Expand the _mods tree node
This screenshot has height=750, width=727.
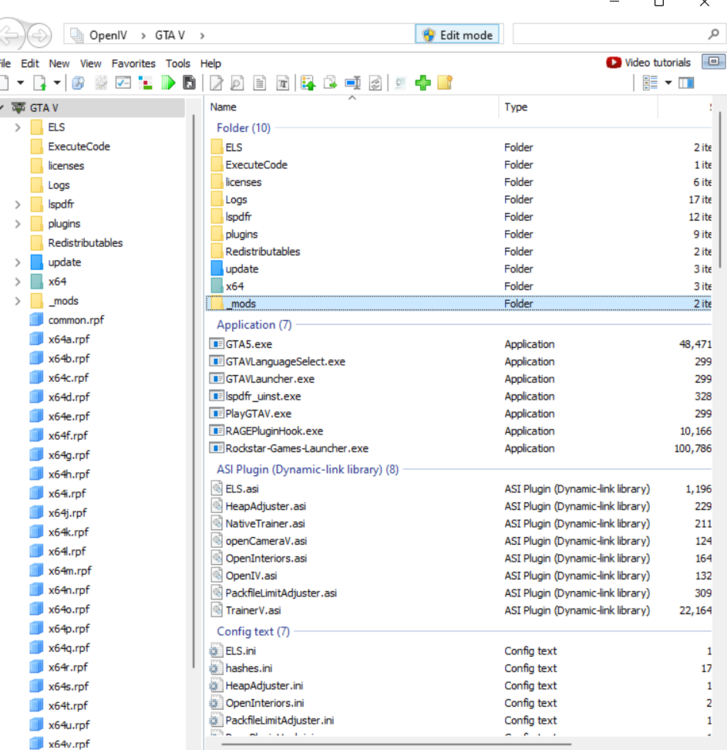[18, 301]
